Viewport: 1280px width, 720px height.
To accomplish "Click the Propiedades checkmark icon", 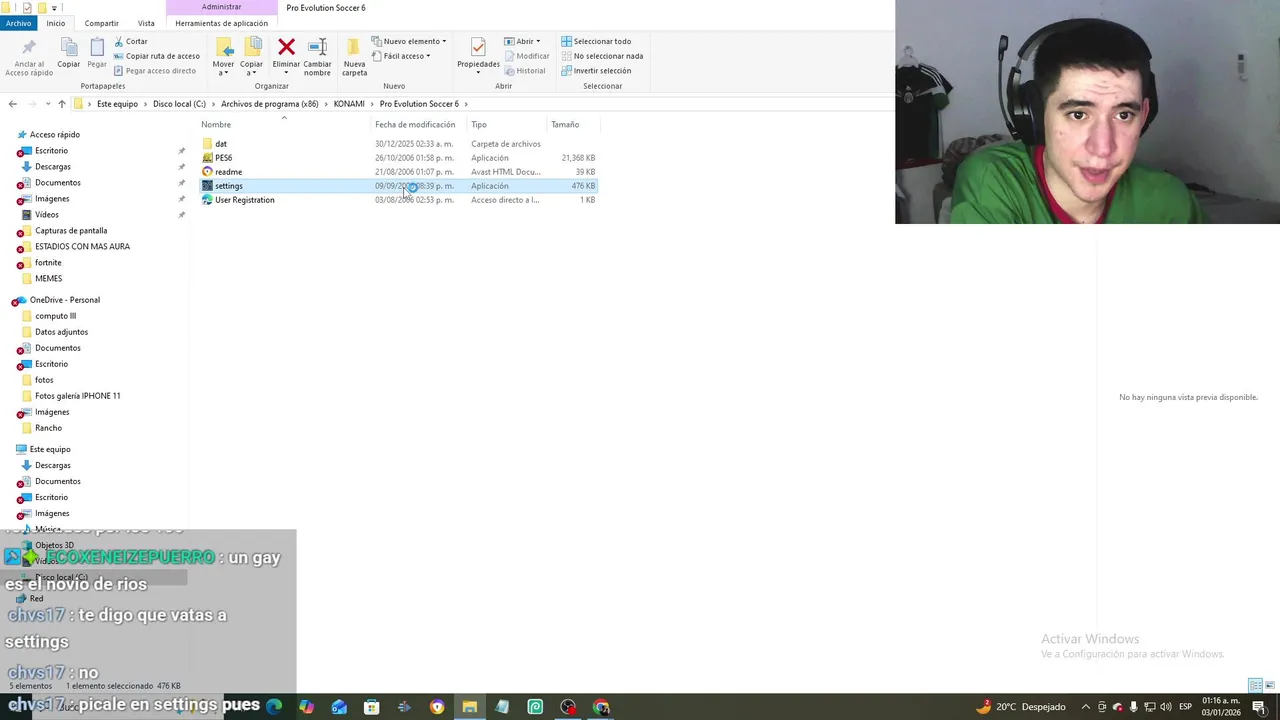I will (x=478, y=47).
